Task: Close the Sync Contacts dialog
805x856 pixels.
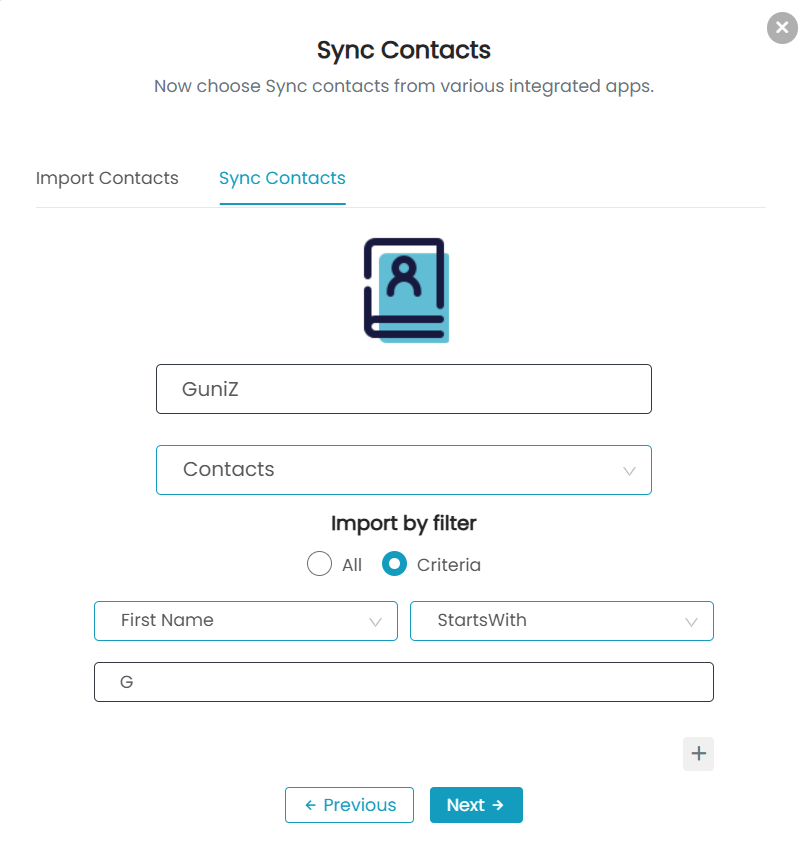Action: point(782,27)
